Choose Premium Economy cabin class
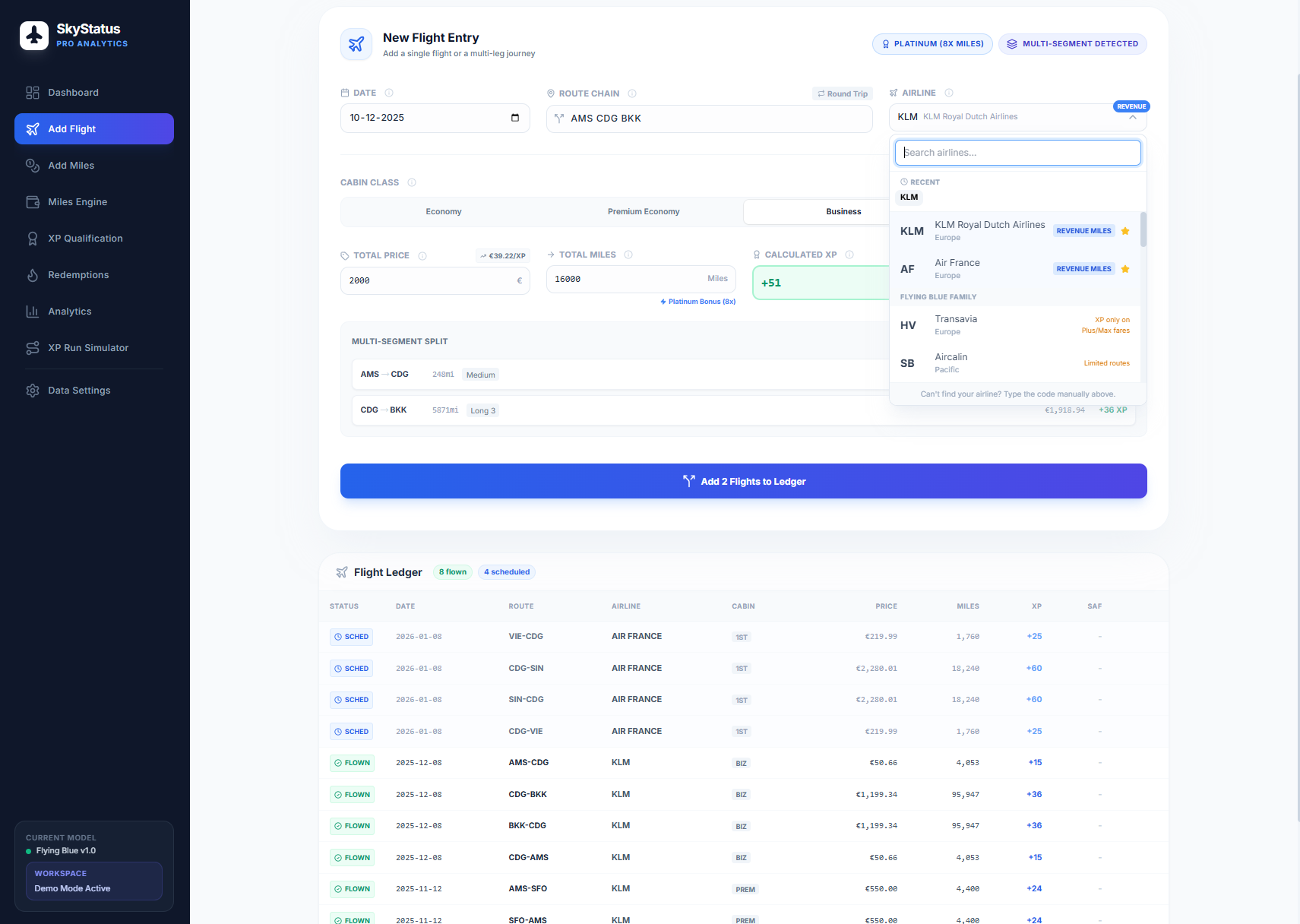Image resolution: width=1300 pixels, height=924 pixels. [x=643, y=212]
